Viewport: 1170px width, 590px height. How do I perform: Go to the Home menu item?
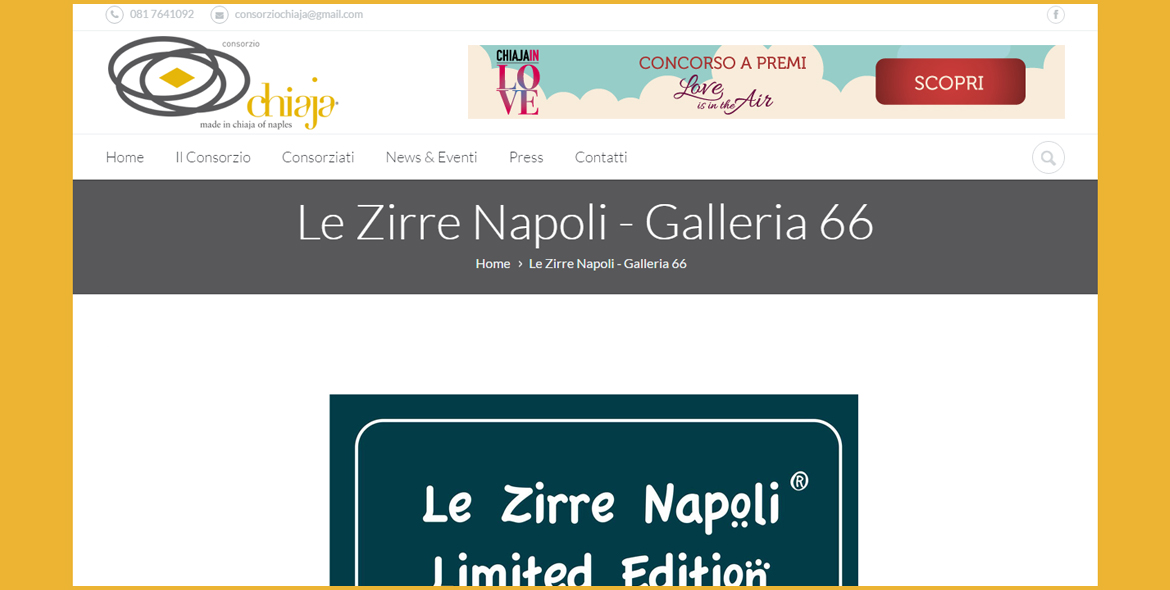click(125, 157)
